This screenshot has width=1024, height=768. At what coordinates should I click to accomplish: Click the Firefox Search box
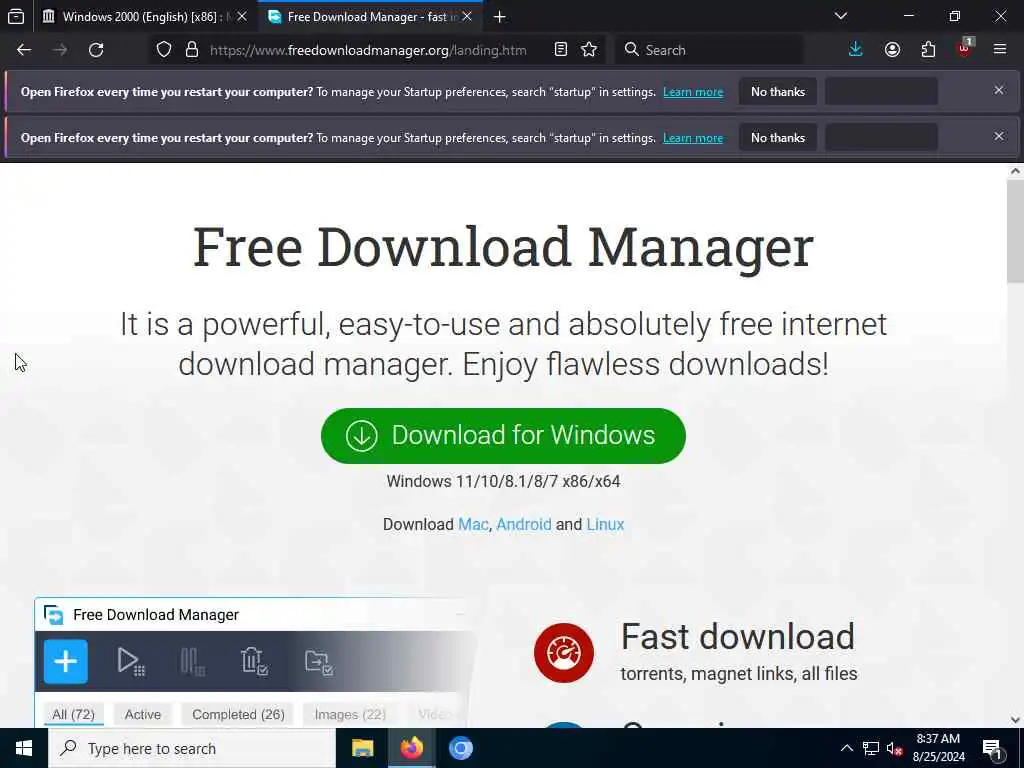pos(709,50)
